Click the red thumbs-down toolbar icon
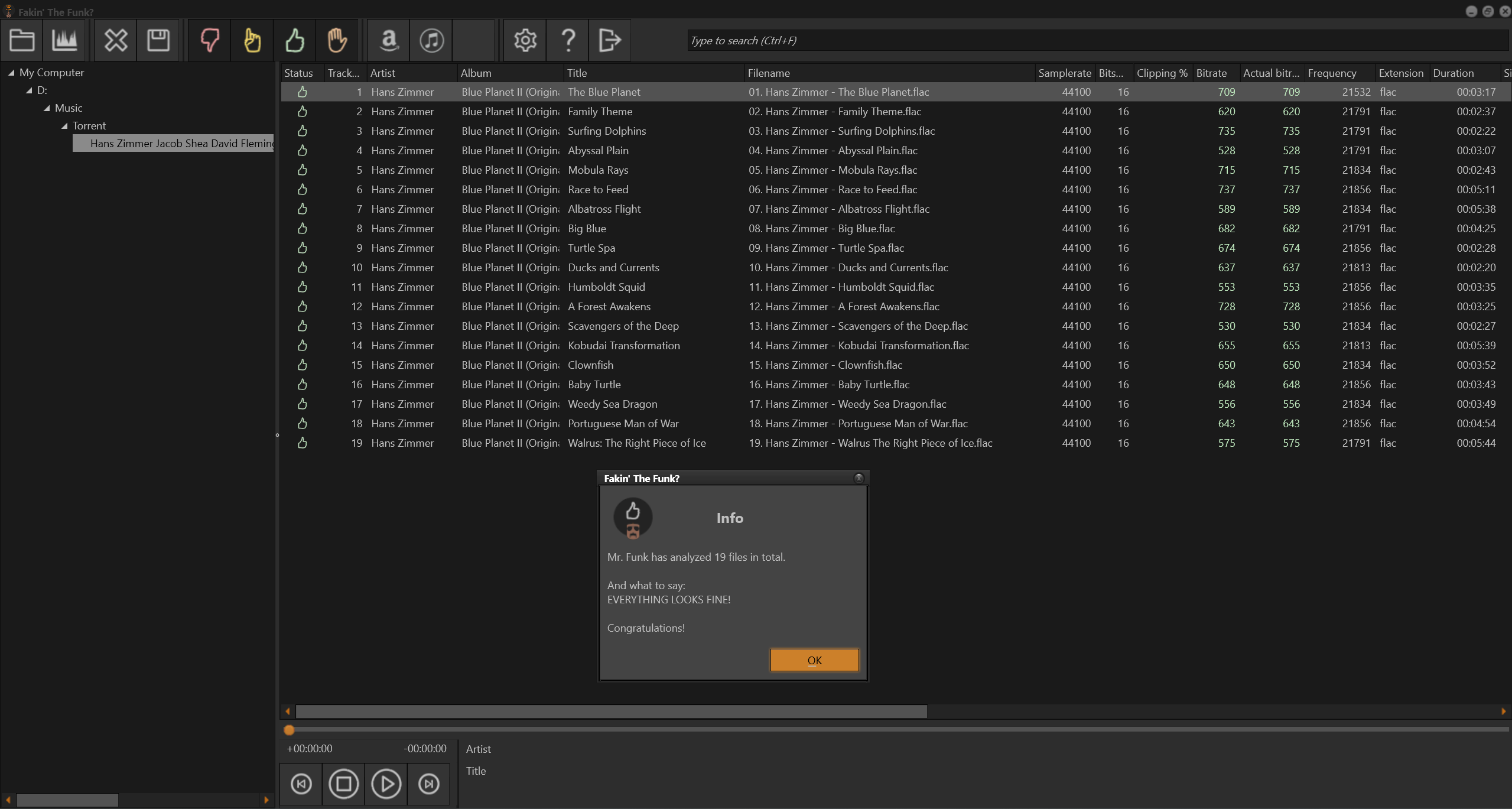 pyautogui.click(x=210, y=40)
